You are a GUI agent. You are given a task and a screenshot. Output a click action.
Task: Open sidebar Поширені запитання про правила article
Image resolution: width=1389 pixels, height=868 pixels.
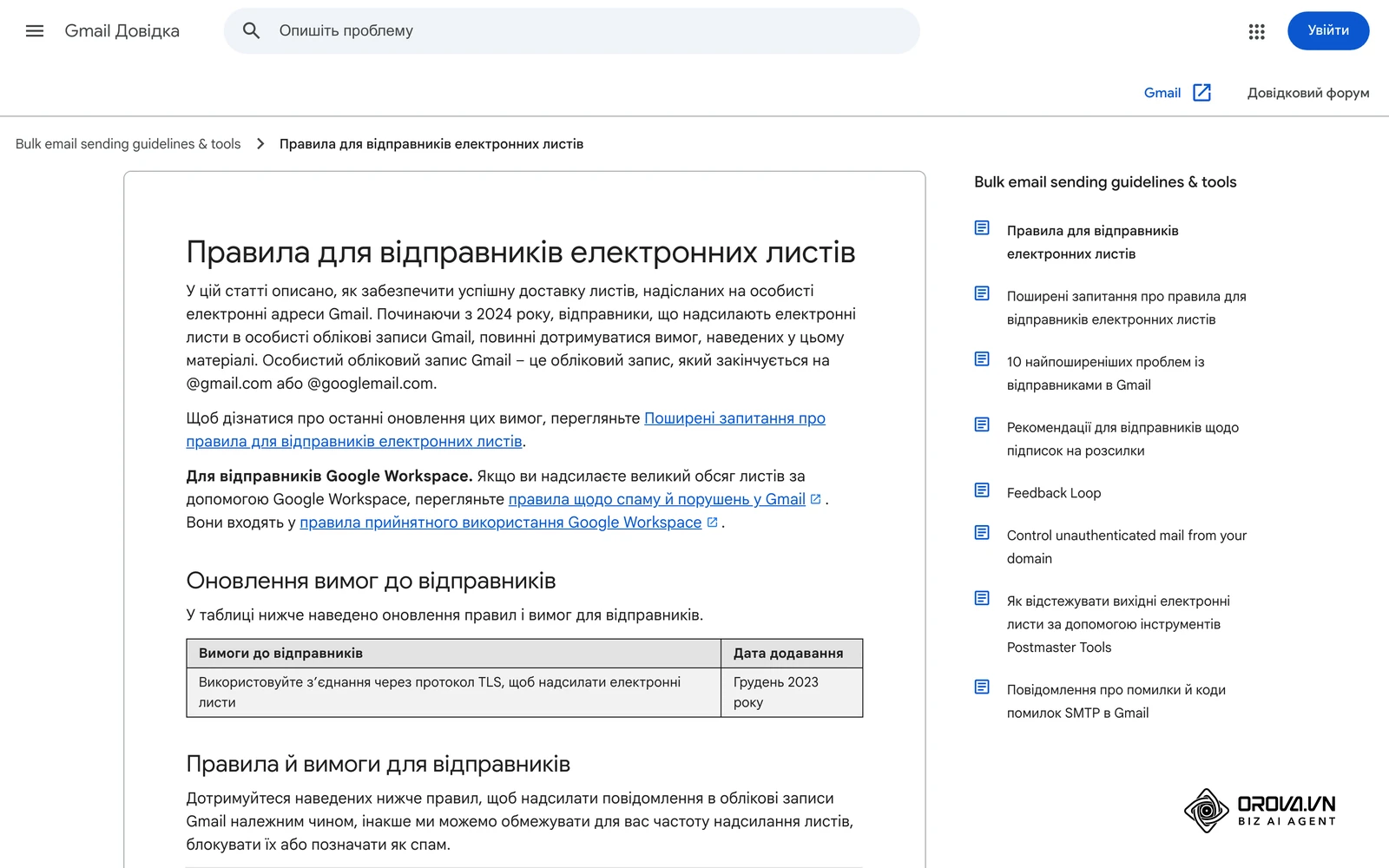click(x=1126, y=308)
